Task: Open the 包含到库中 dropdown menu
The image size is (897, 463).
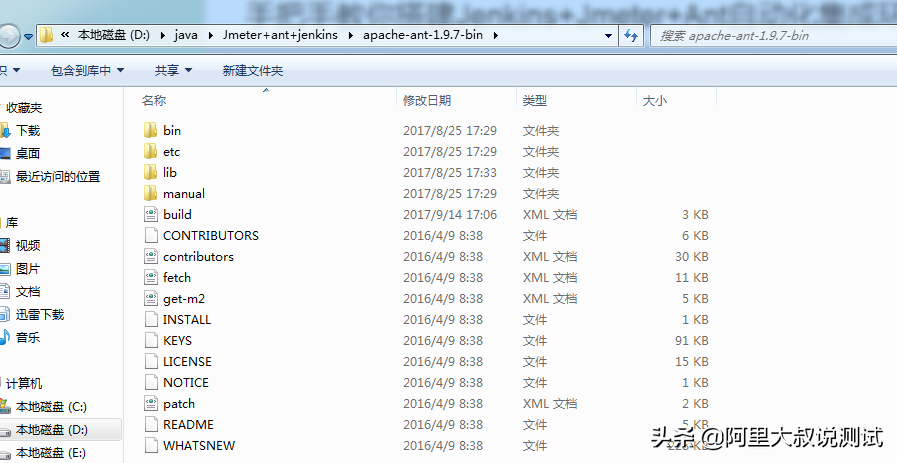Action: 87,70
